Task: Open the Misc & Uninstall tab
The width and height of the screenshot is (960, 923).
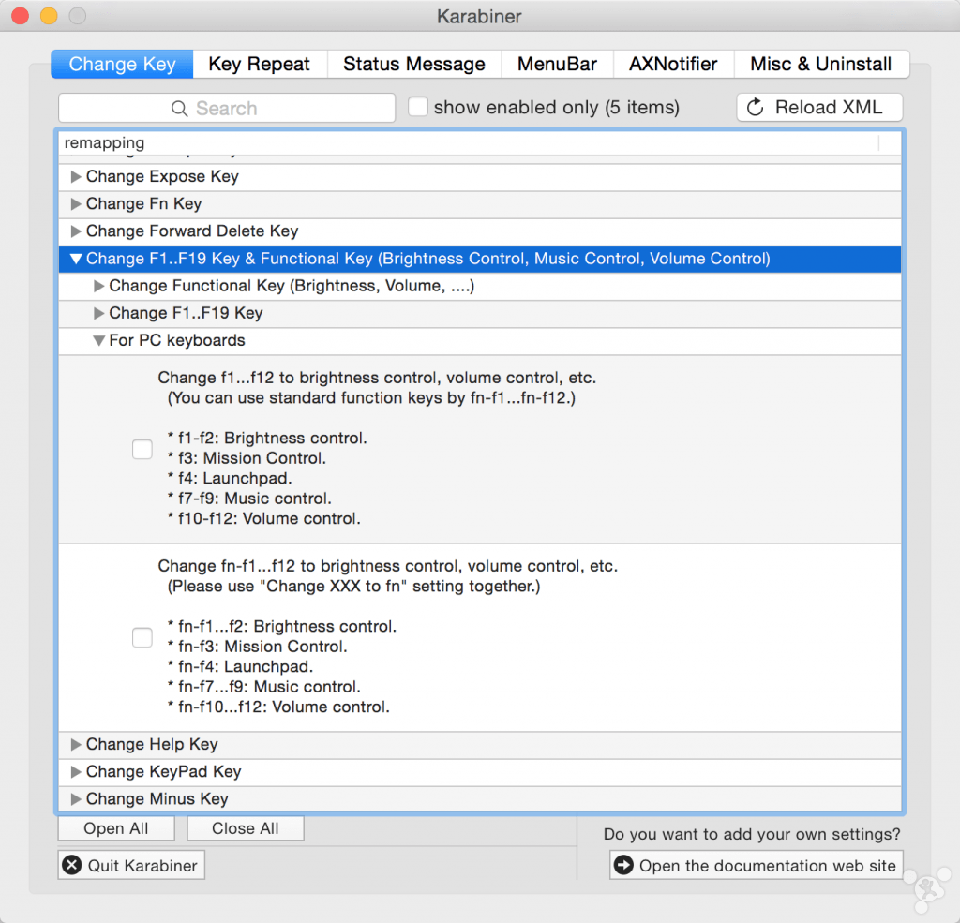Action: click(x=820, y=64)
